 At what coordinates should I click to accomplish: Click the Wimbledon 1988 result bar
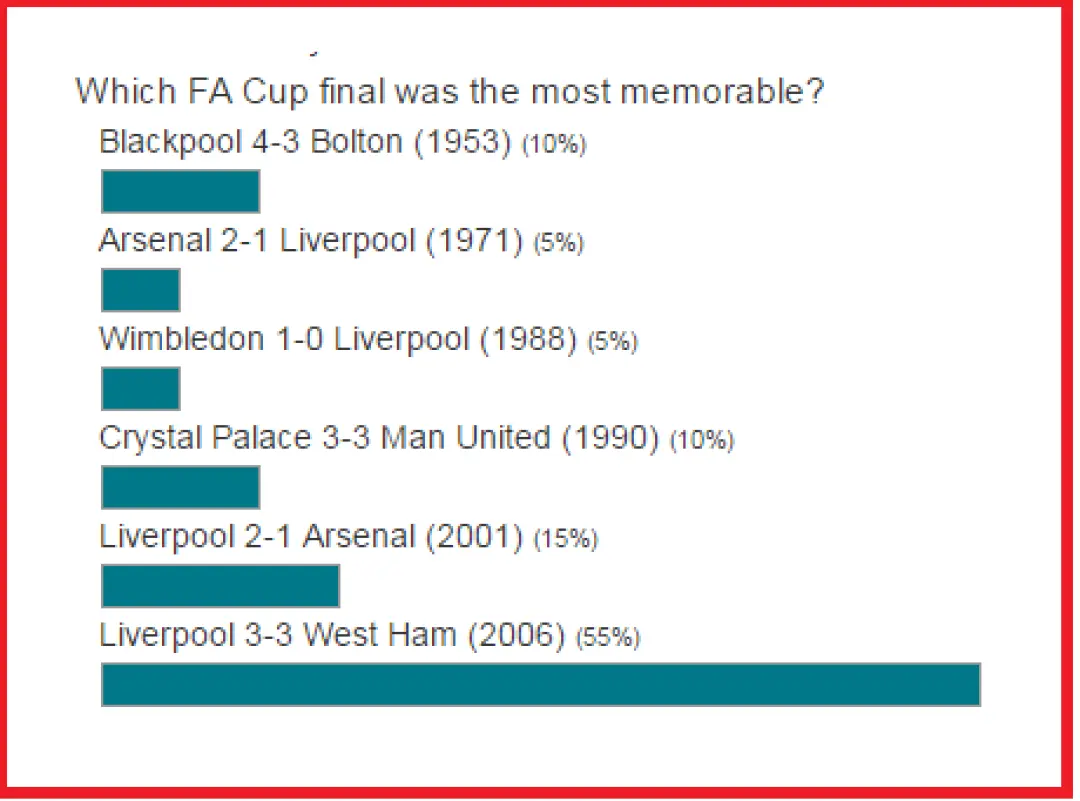click(x=141, y=388)
